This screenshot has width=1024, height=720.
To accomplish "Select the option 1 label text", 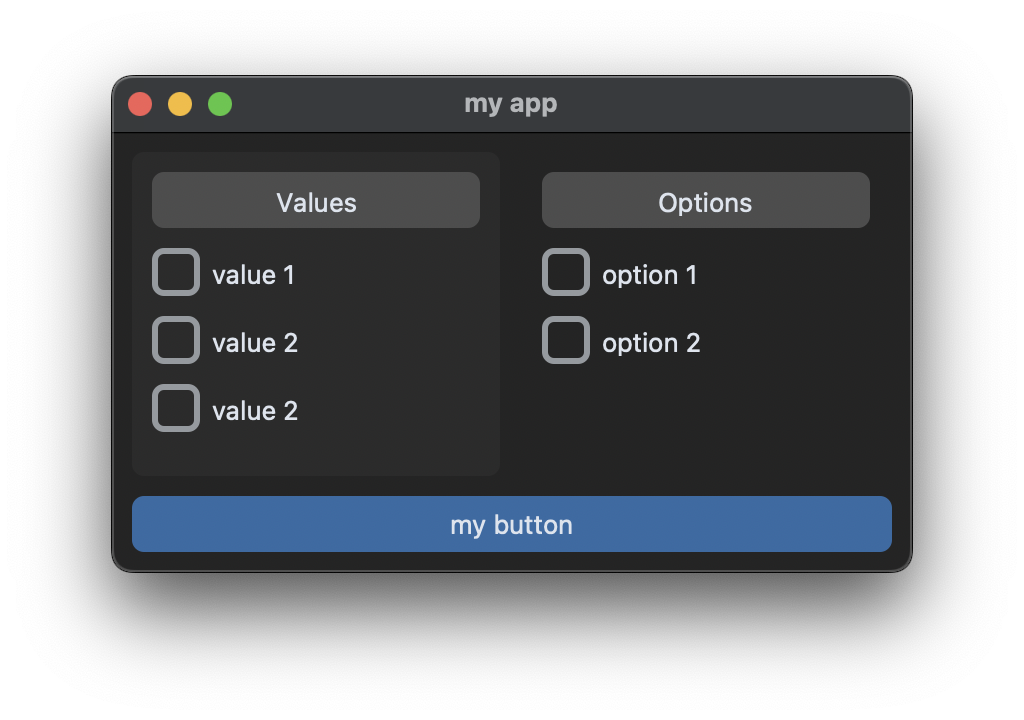I will pyautogui.click(x=650, y=274).
